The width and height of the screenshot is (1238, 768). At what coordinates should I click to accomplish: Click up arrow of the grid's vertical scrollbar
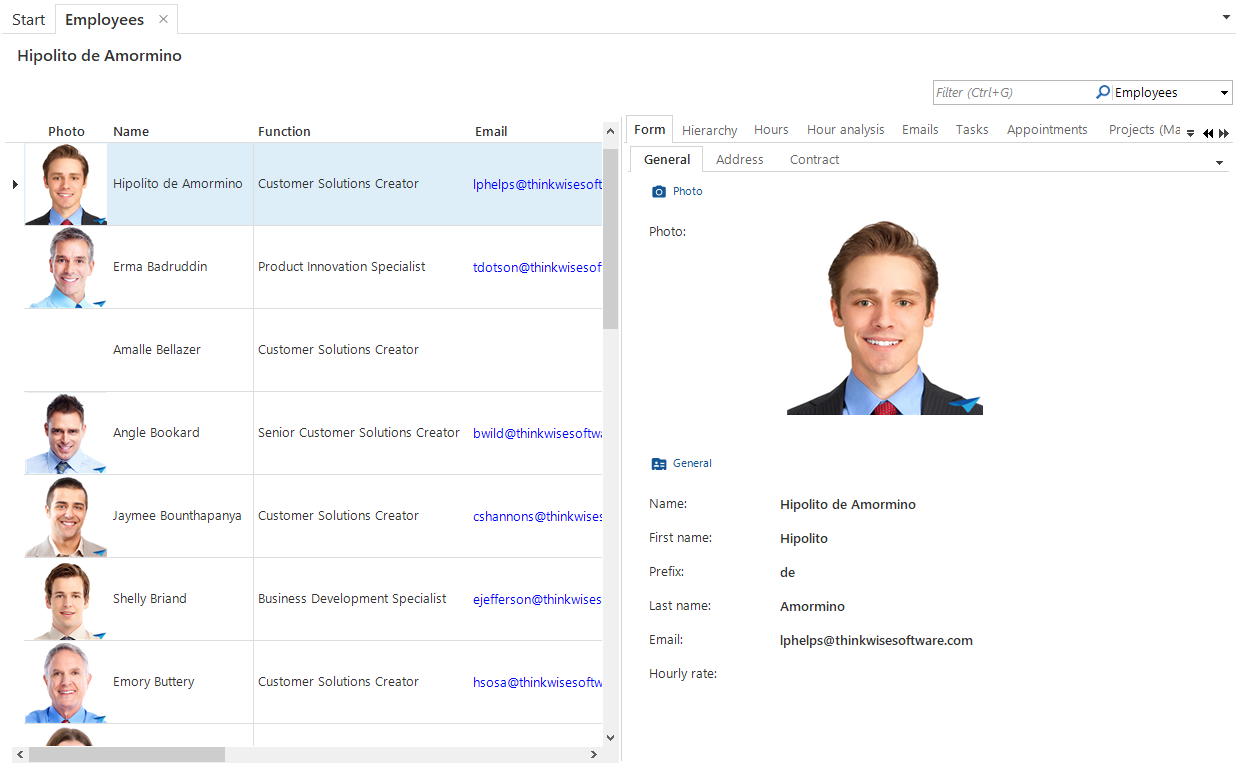tap(611, 132)
